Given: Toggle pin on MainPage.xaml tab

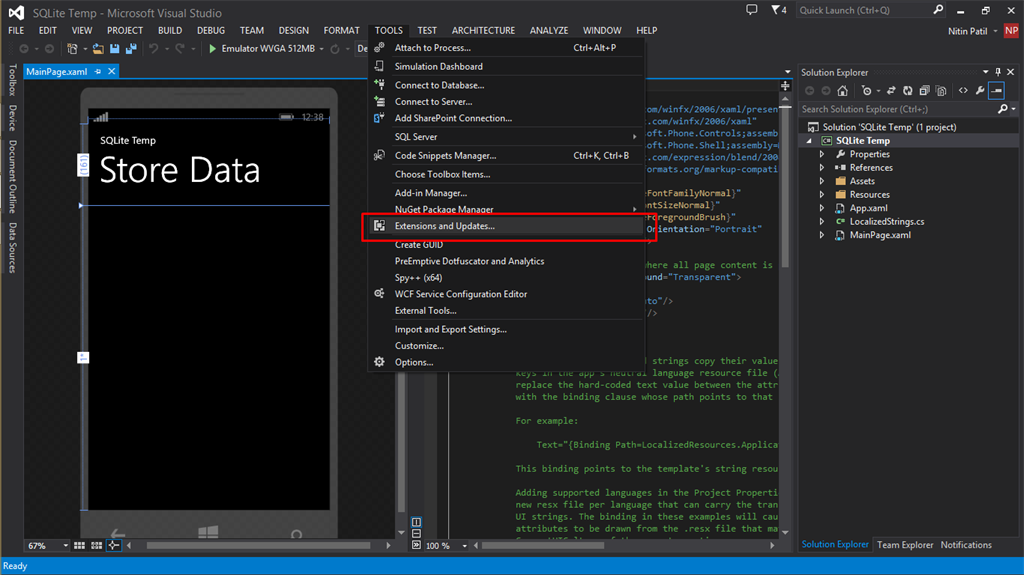Looking at the screenshot, I should [98, 71].
